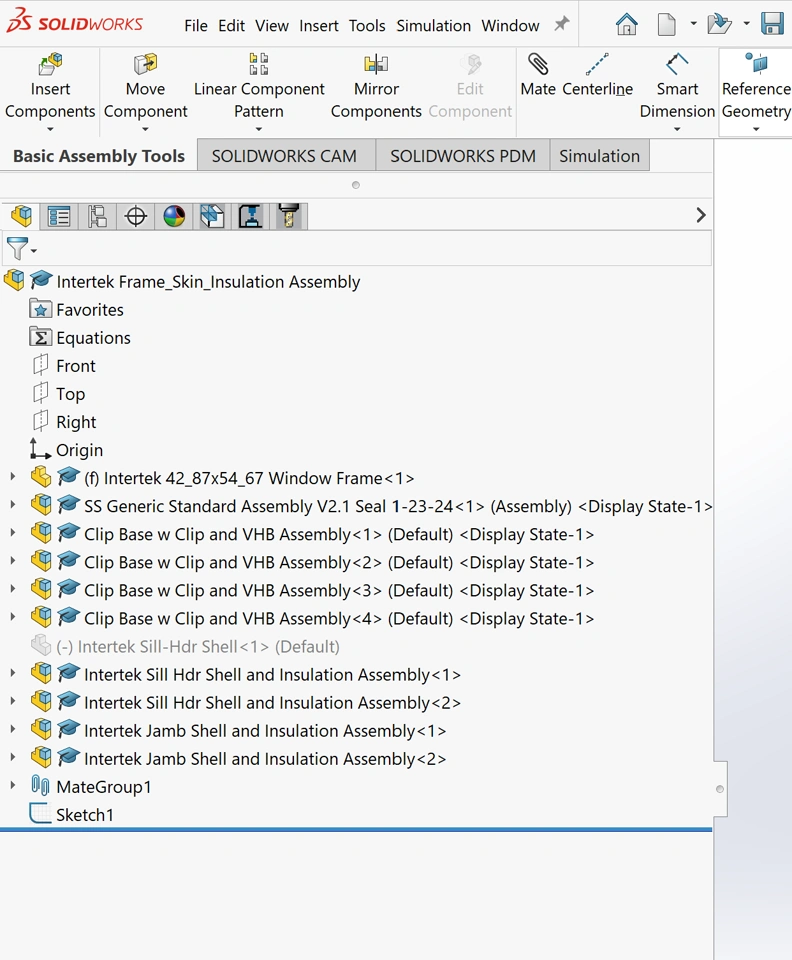Open the ConfigurationManager tab icon
This screenshot has height=960, width=792.
(97, 216)
